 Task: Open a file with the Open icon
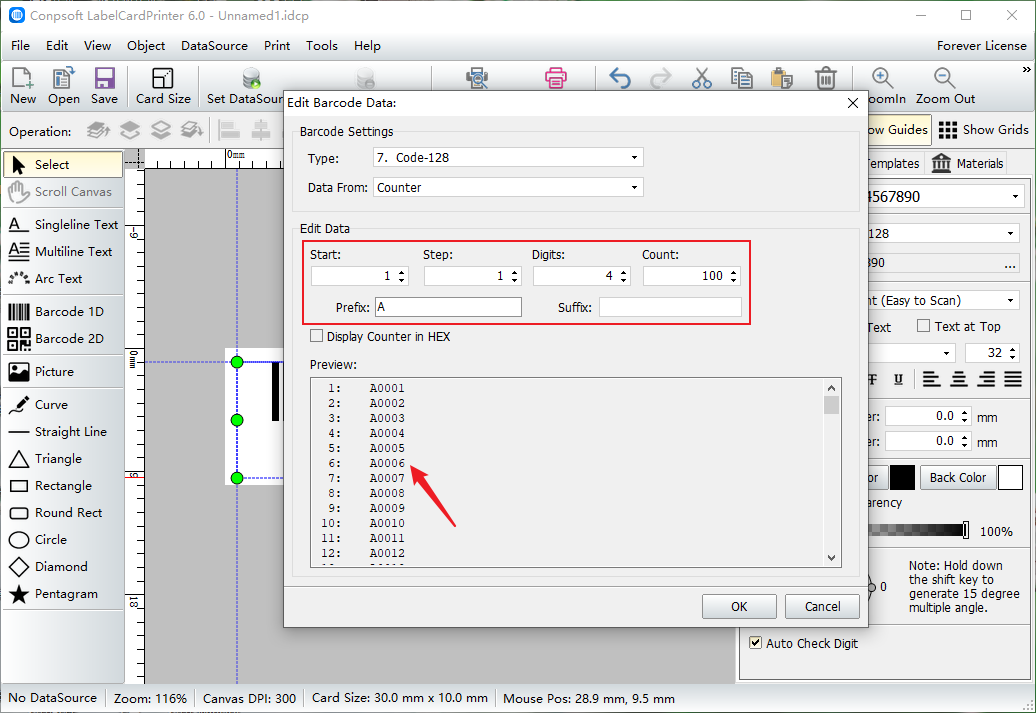click(x=63, y=86)
